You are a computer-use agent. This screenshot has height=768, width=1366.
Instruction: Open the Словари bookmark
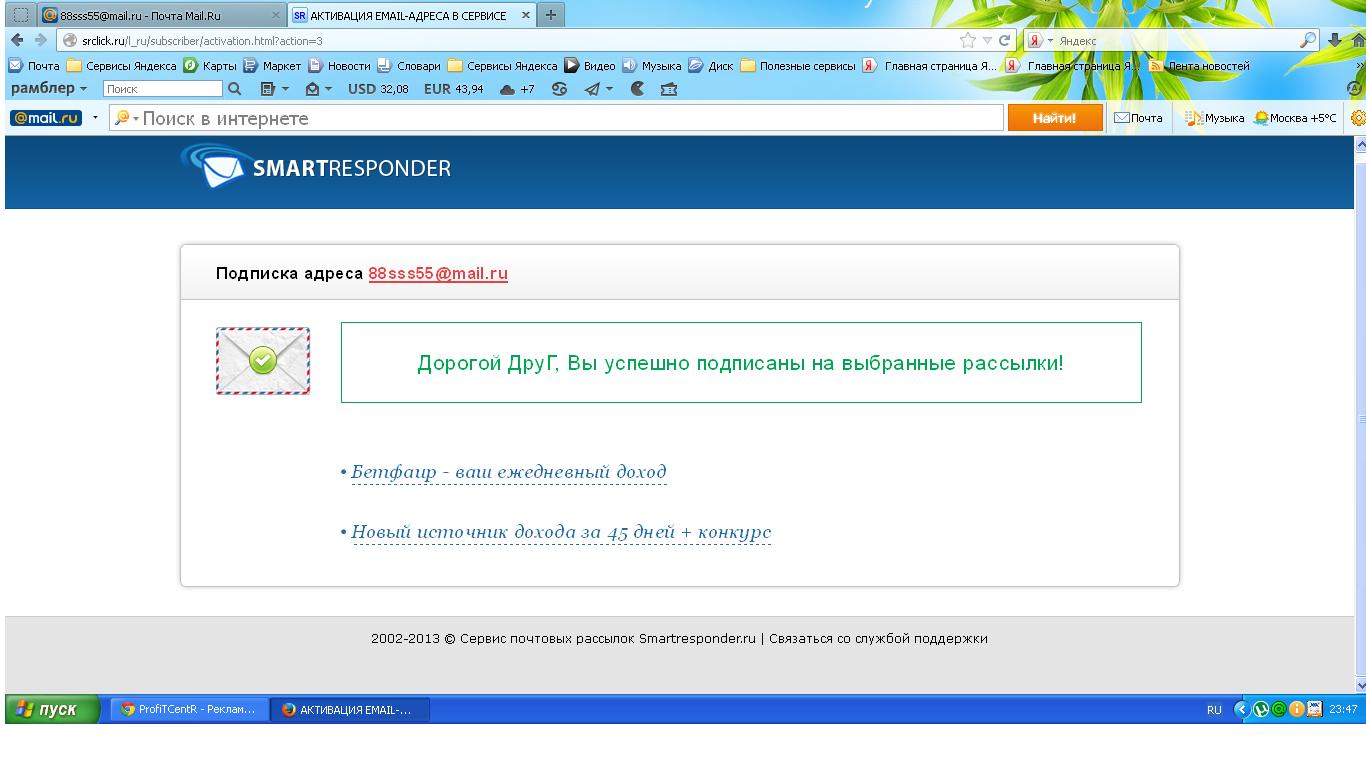click(408, 66)
